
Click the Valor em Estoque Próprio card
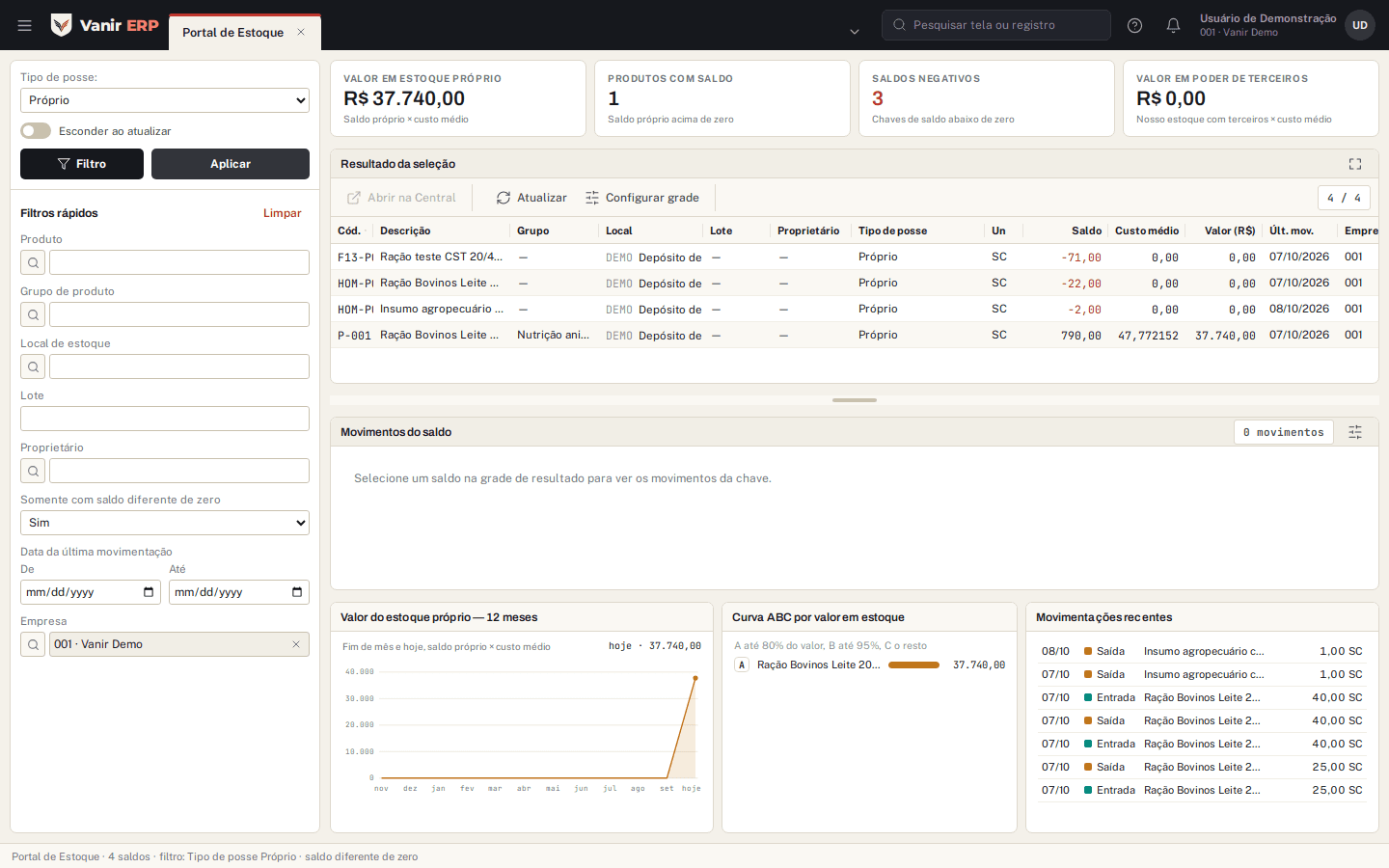[458, 98]
